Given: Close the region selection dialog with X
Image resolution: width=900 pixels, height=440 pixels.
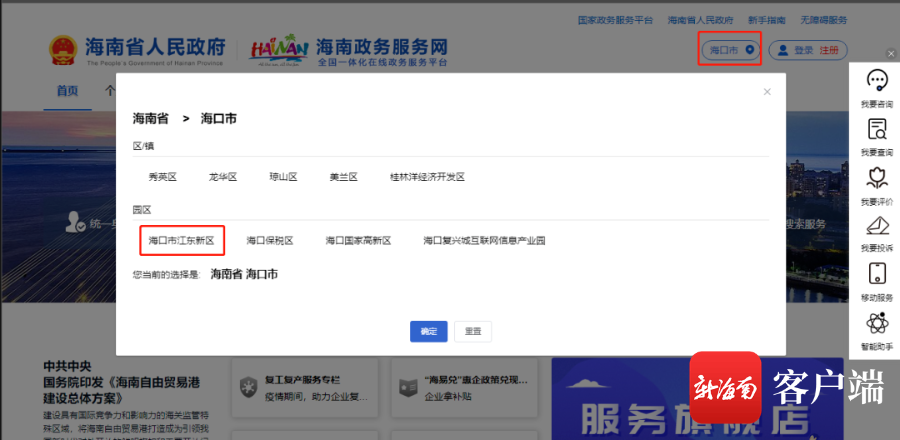Looking at the screenshot, I should tap(767, 92).
